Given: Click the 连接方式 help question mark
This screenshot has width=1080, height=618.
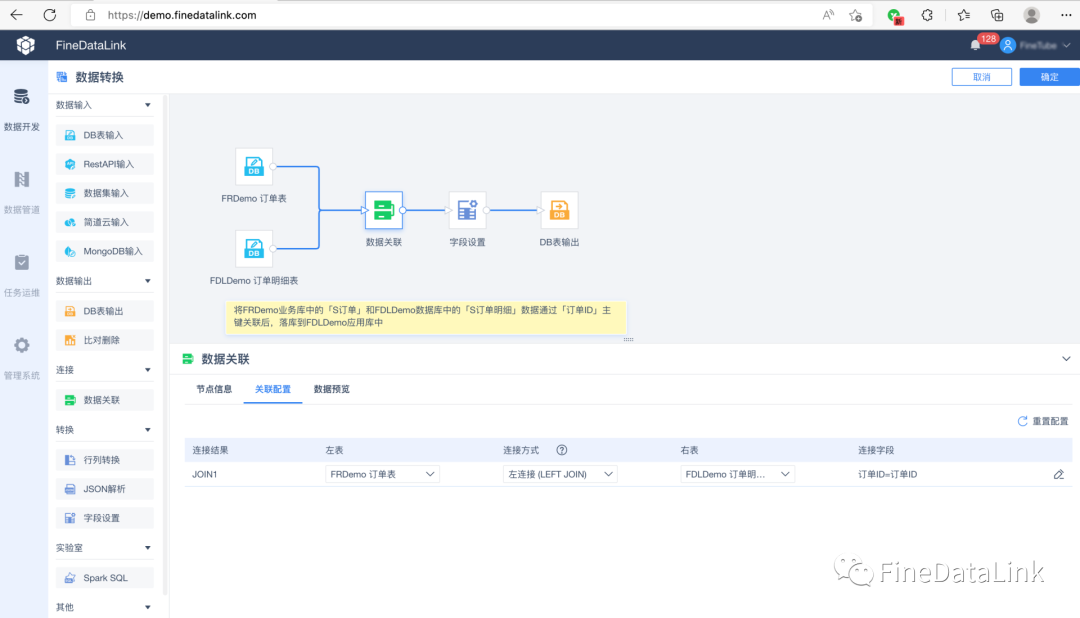Looking at the screenshot, I should (562, 450).
